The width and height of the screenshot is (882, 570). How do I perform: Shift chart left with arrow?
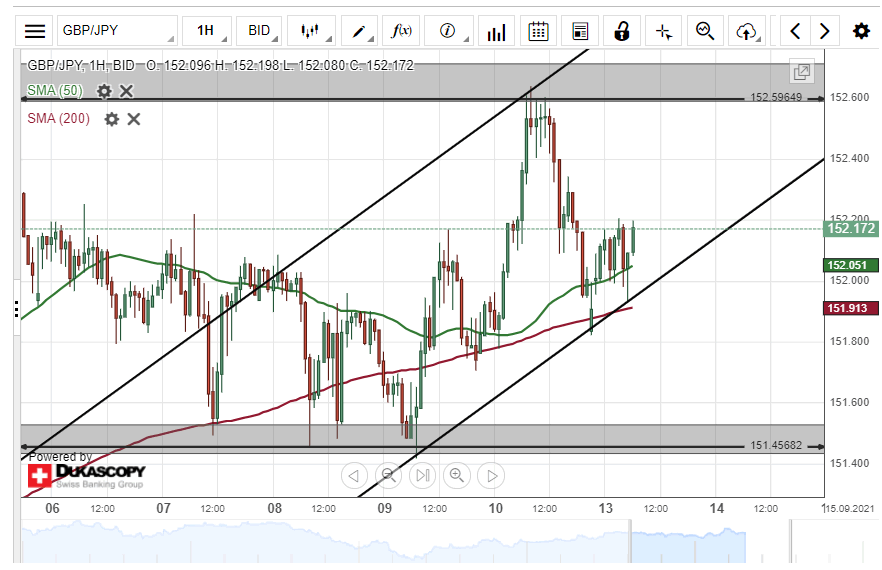(x=795, y=30)
